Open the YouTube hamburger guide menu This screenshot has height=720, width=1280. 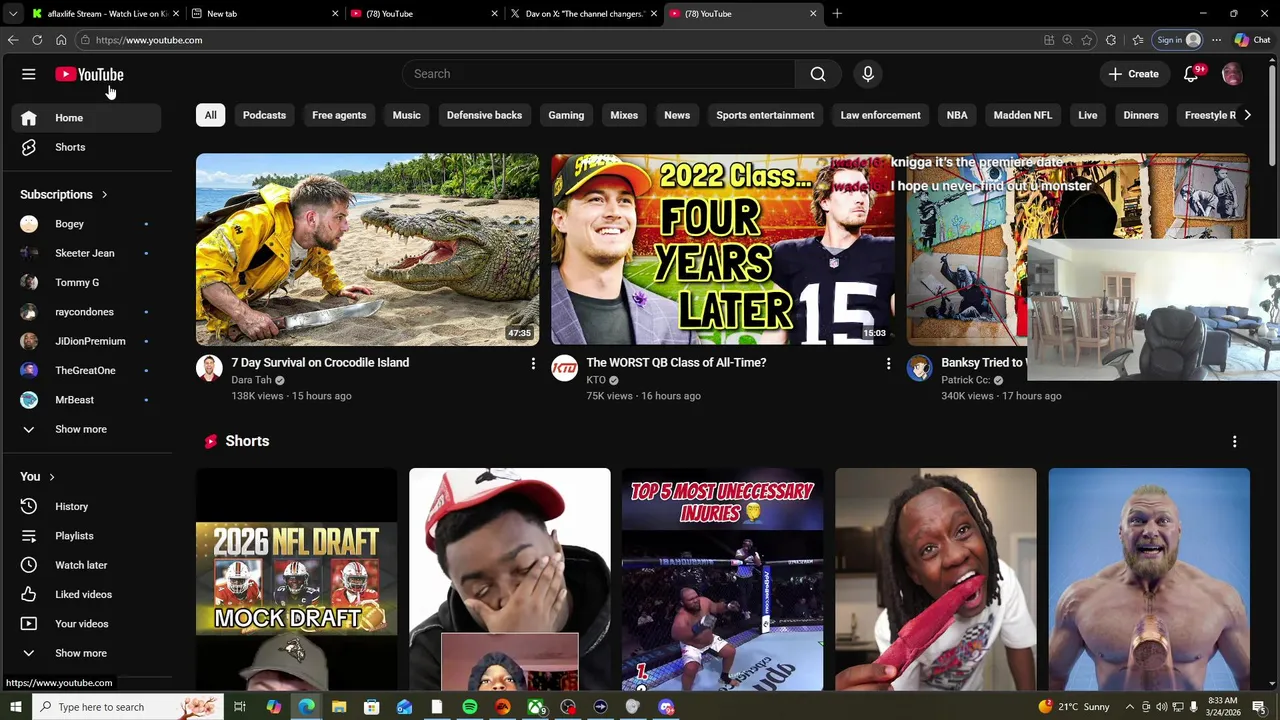[29, 74]
